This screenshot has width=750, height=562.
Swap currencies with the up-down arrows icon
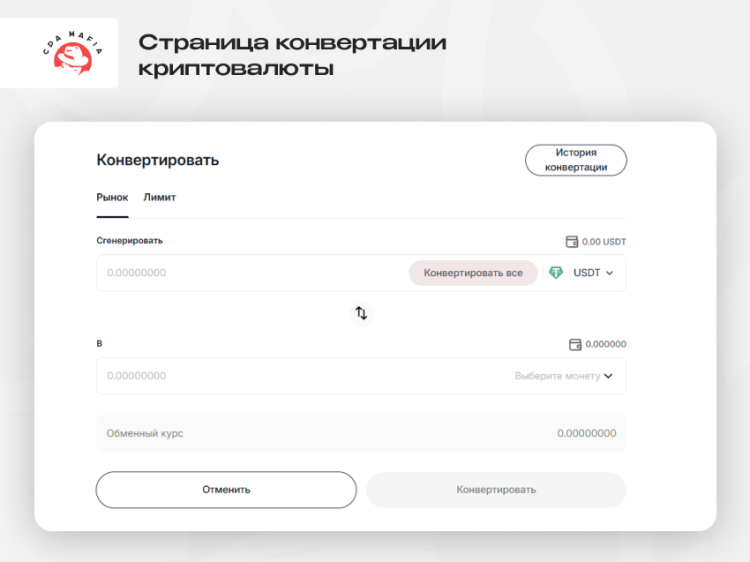[x=361, y=313]
